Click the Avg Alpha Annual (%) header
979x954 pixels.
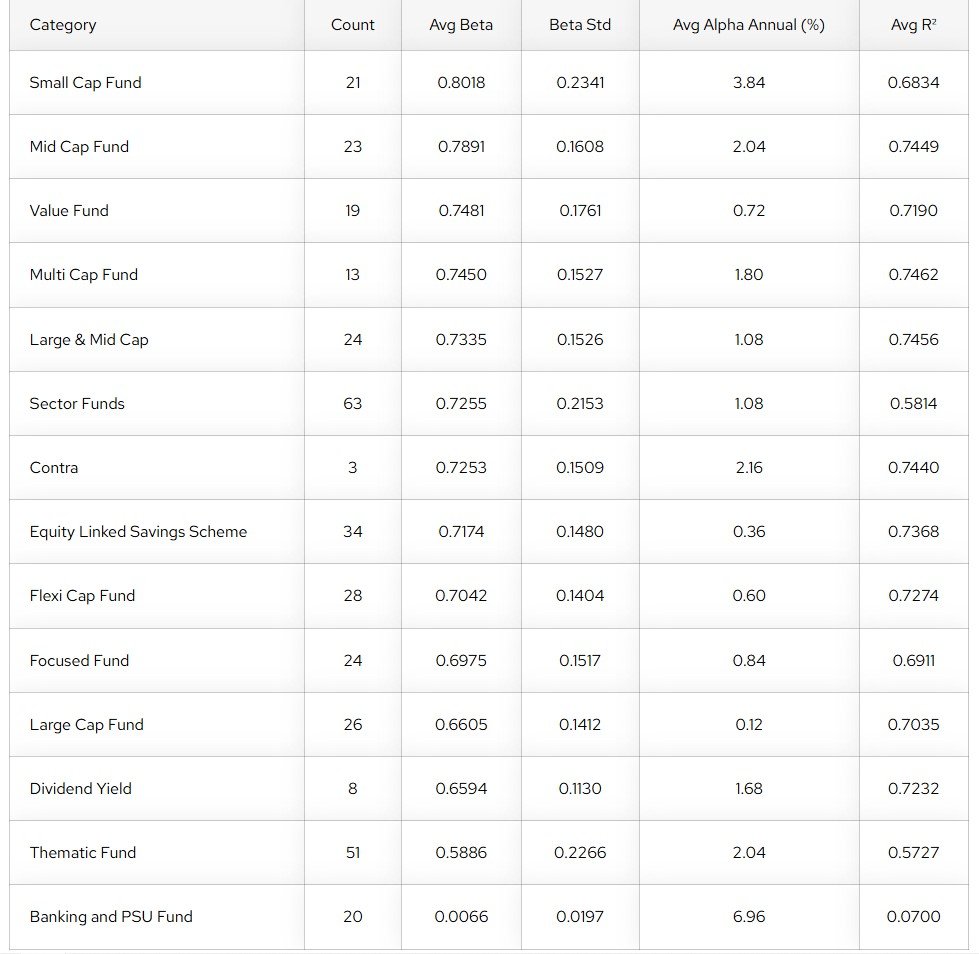pyautogui.click(x=749, y=25)
